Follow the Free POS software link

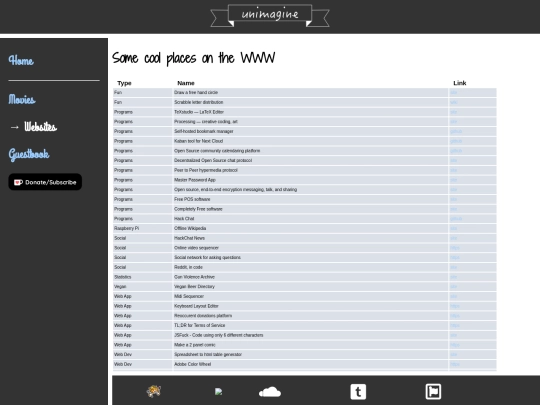(x=453, y=199)
